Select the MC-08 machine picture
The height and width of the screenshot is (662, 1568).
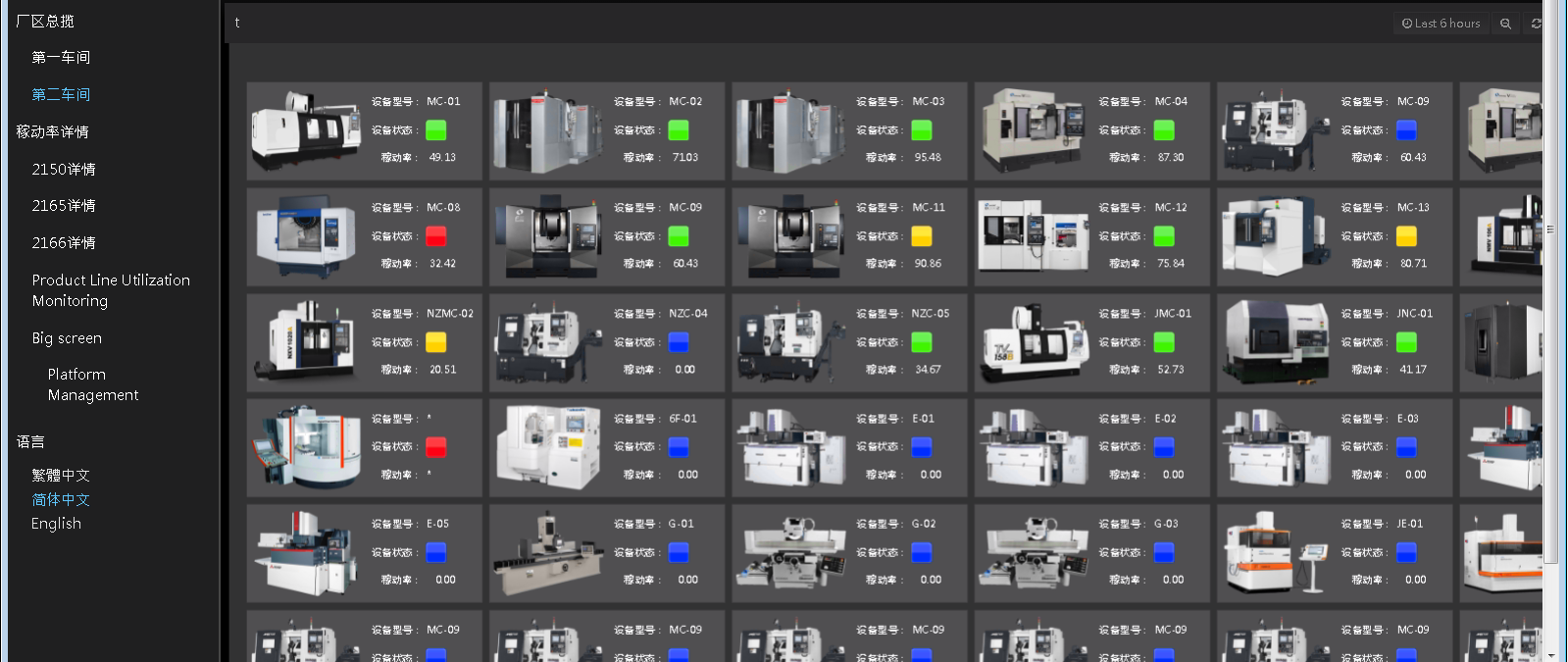306,236
